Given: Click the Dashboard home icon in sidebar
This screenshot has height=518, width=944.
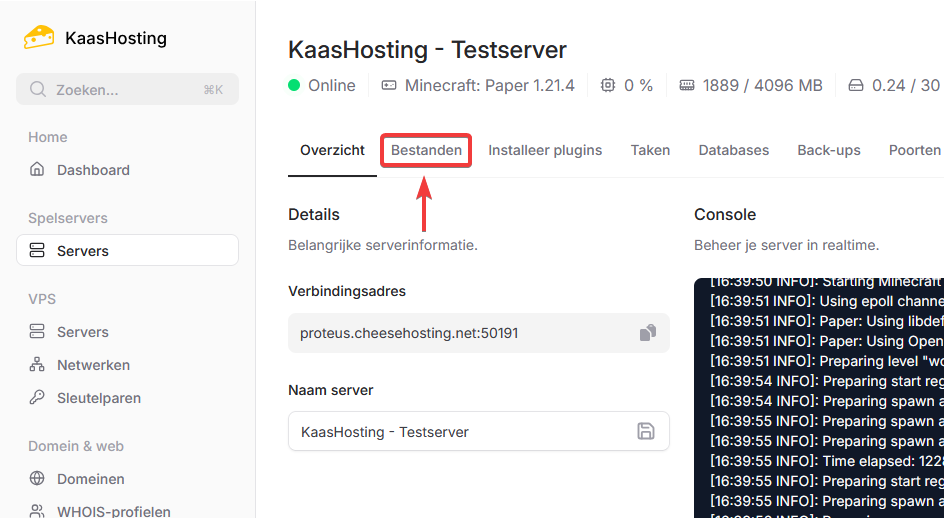Looking at the screenshot, I should pyautogui.click(x=38, y=170).
